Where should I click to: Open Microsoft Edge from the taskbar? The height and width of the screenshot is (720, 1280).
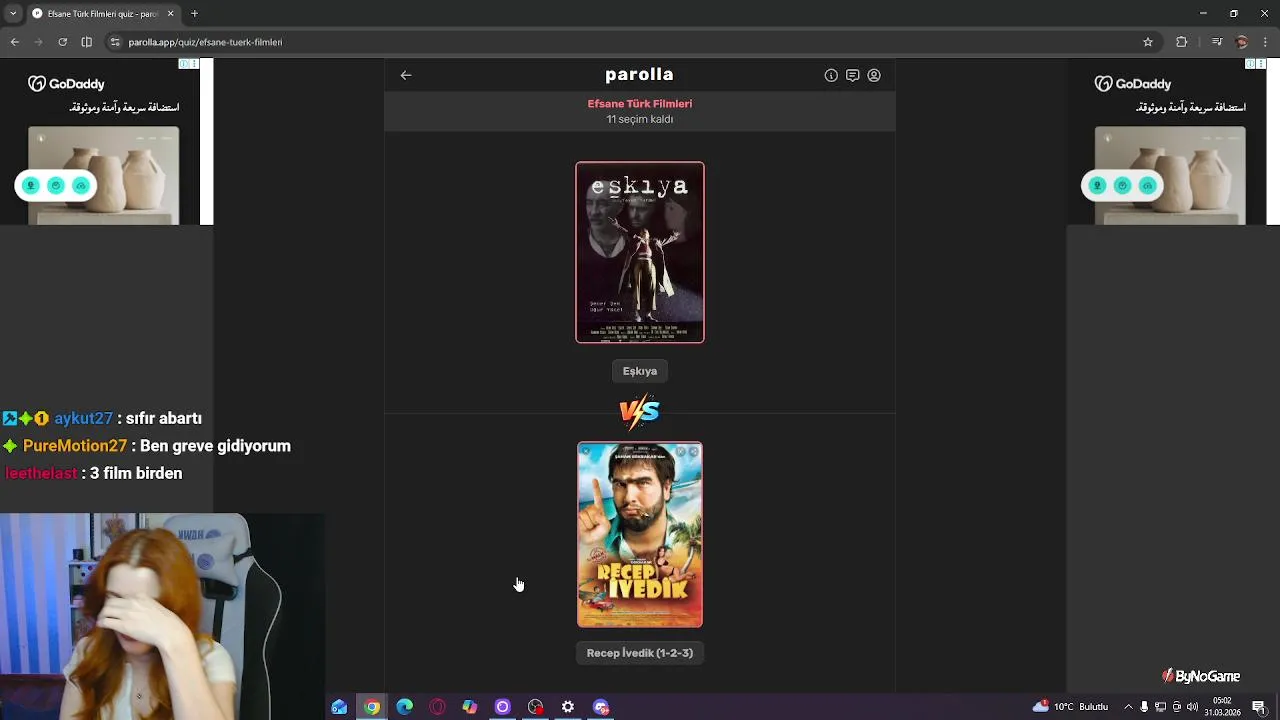(x=405, y=707)
